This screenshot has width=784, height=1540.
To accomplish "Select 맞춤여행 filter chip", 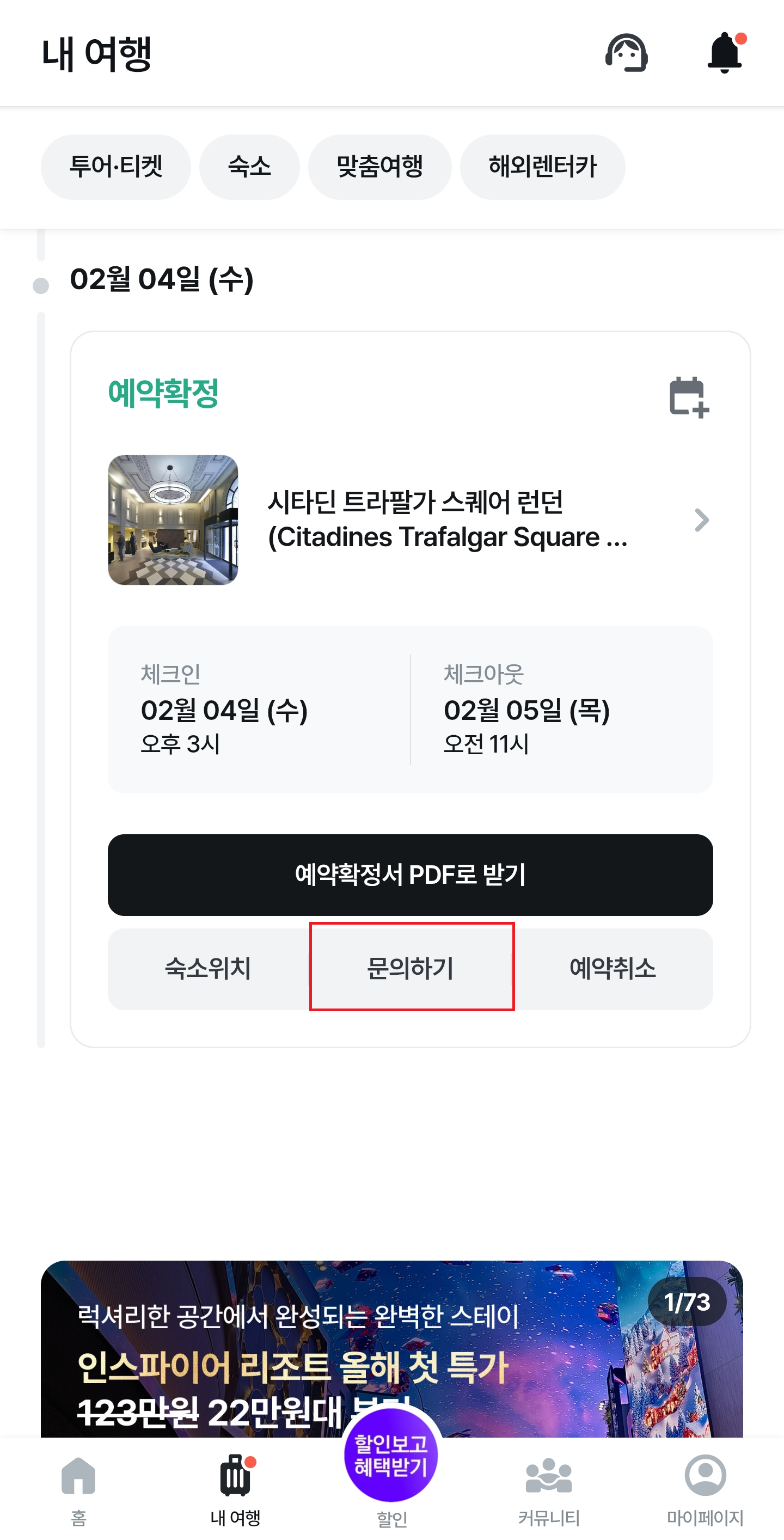I will (x=379, y=167).
